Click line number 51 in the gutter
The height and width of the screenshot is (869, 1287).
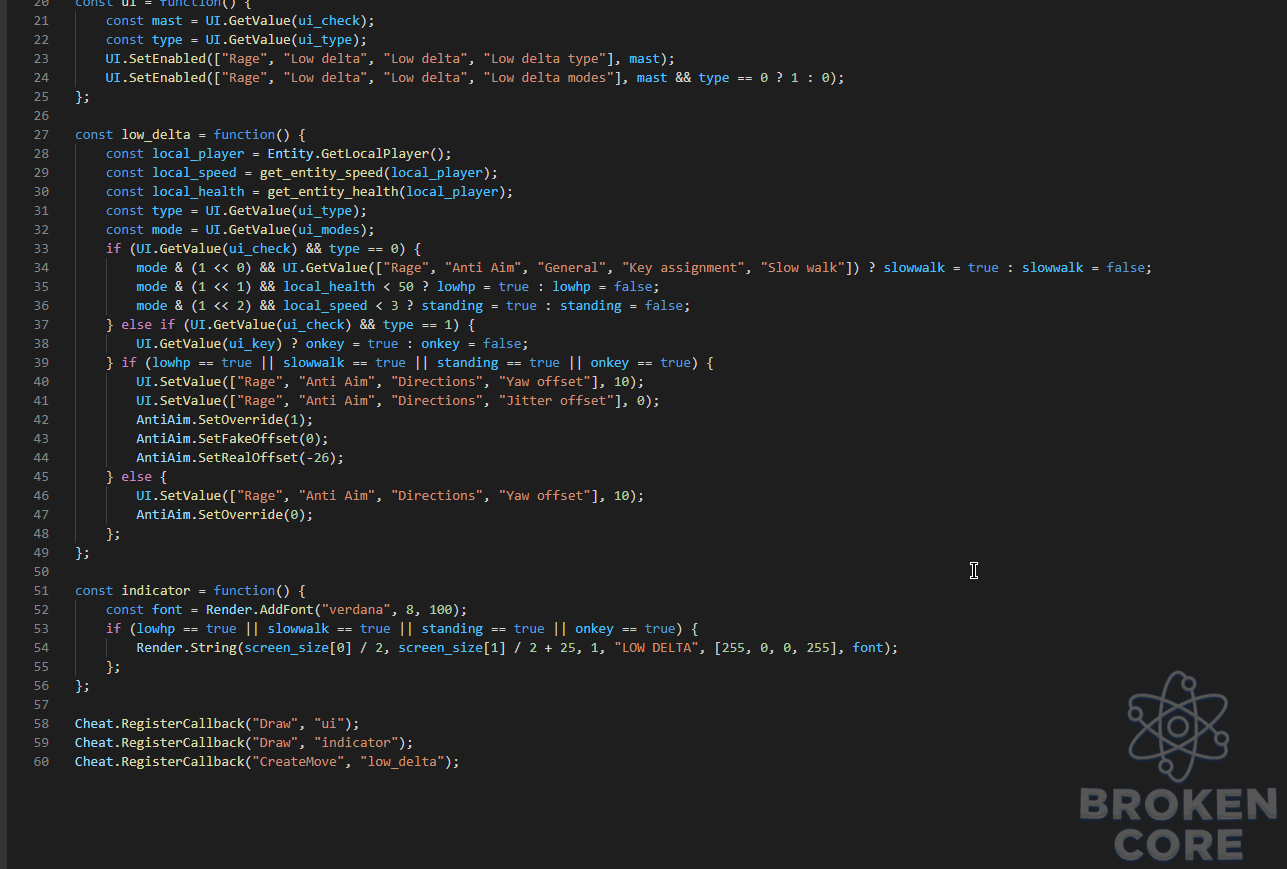coord(41,591)
